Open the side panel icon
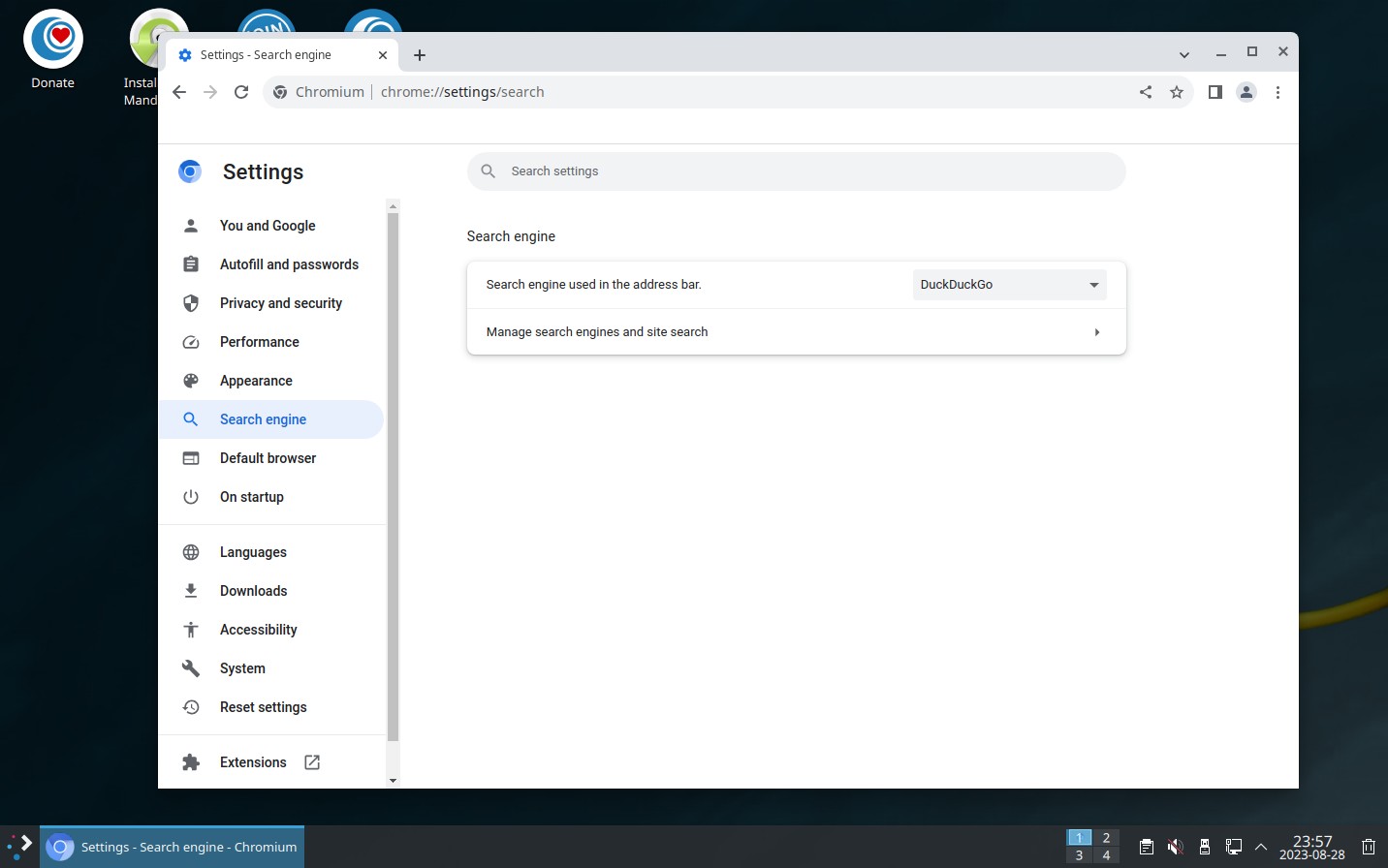Screen dimensions: 1388x868 click(1215, 92)
